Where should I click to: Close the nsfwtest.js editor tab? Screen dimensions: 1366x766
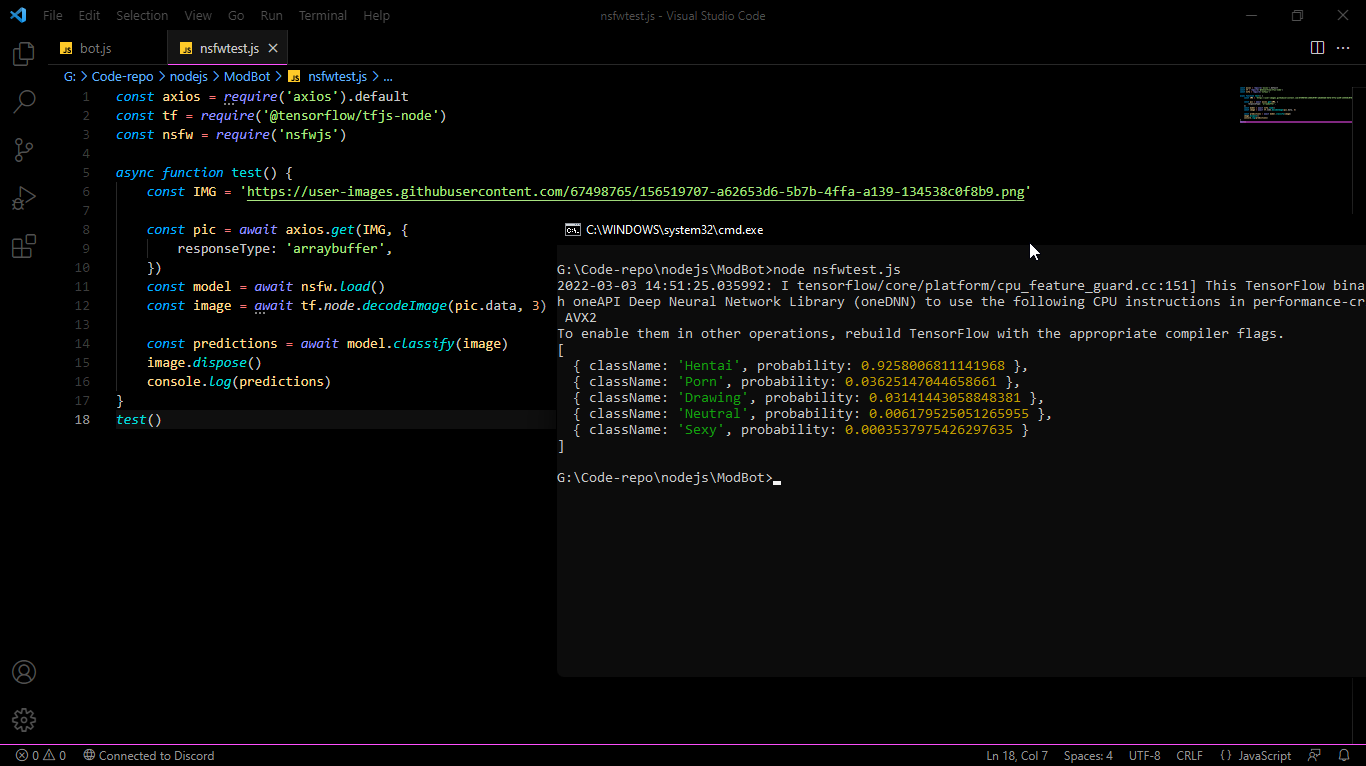(273, 48)
